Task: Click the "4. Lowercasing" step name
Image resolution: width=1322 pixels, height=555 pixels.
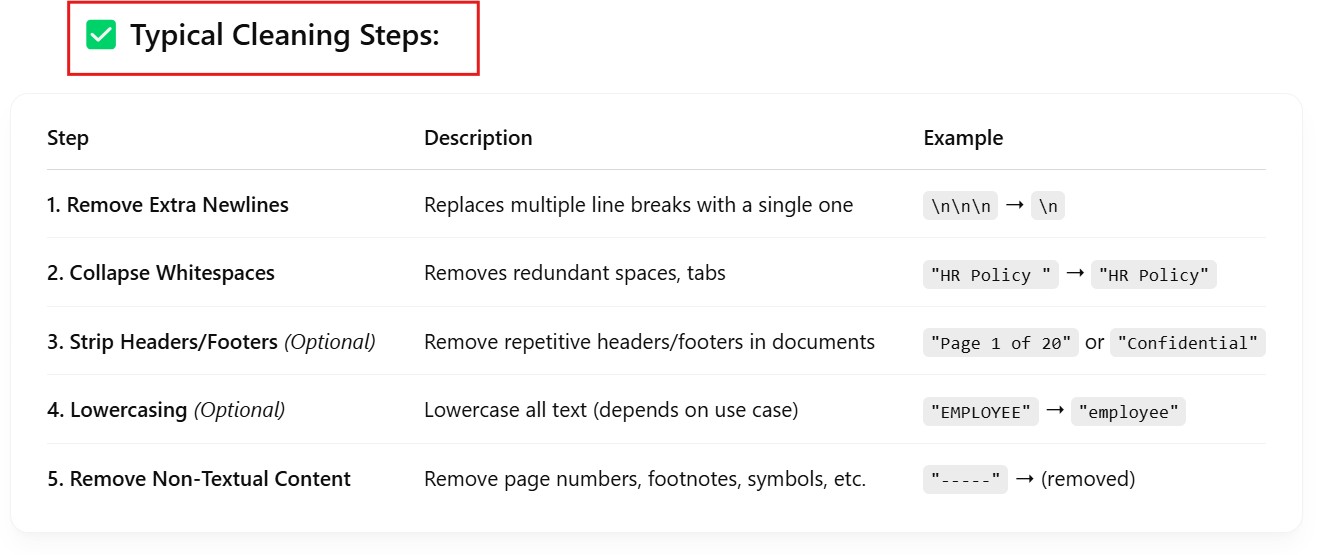Action: coord(117,410)
